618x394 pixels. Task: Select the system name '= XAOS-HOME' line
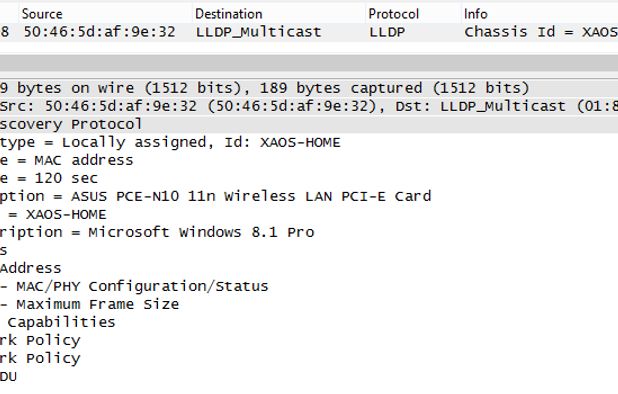[x=309, y=214]
